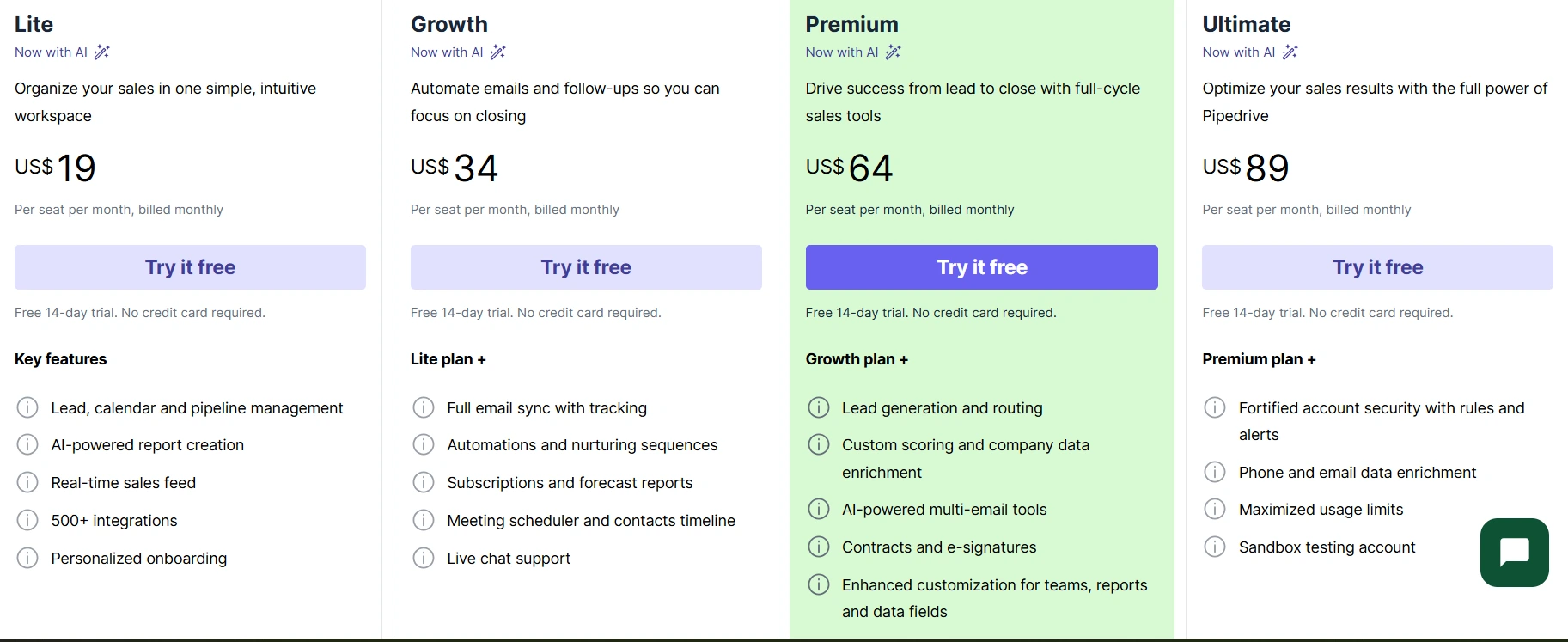Open the Now with AI link under Lite
The image size is (1568, 642).
coord(50,52)
